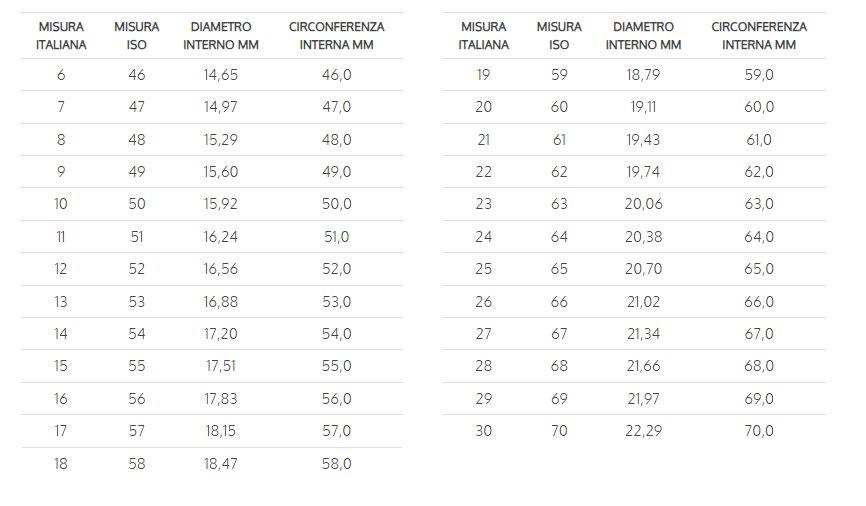Image resolution: width=866 pixels, height=506 pixels.
Task: Click the circumference cell reading 59,0
Action: pyautogui.click(x=759, y=75)
